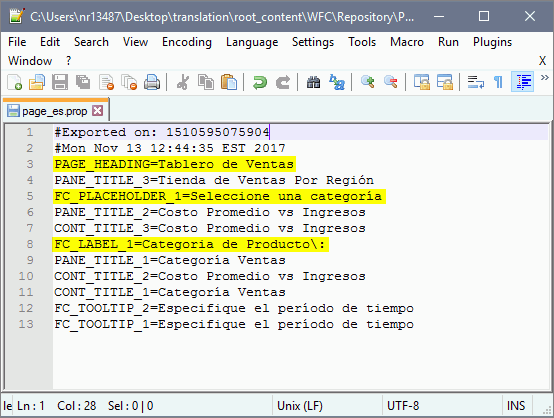Open the Language menu
The width and height of the screenshot is (554, 418).
252,42
